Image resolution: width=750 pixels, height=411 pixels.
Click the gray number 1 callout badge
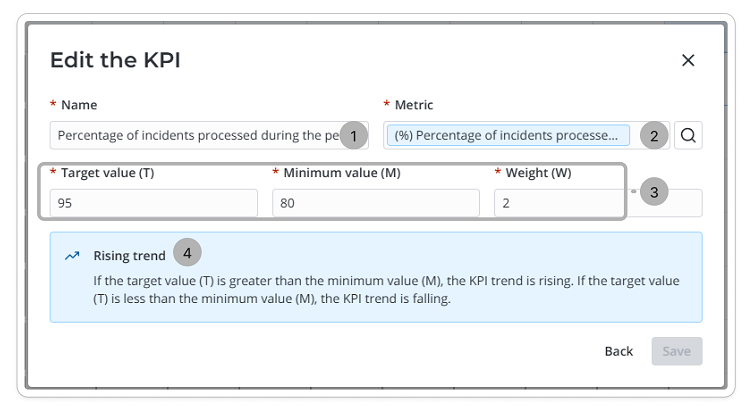pos(354,134)
